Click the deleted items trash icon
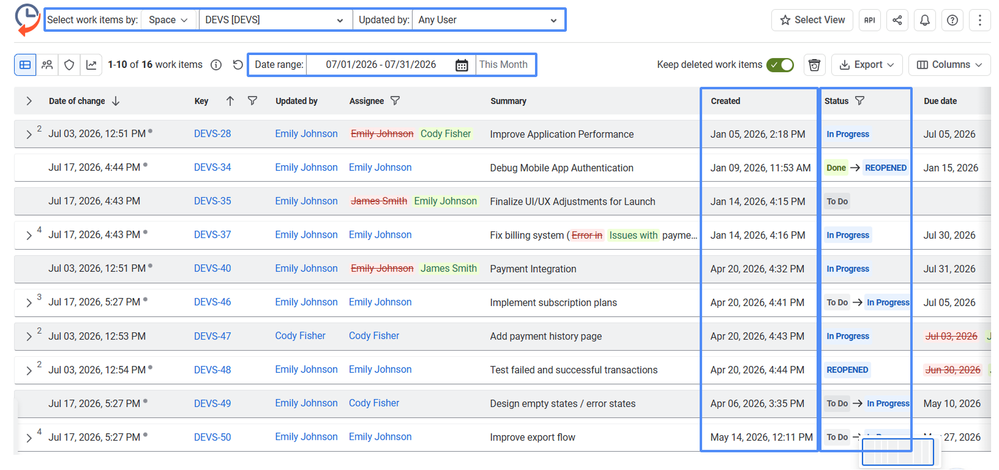 pos(814,64)
